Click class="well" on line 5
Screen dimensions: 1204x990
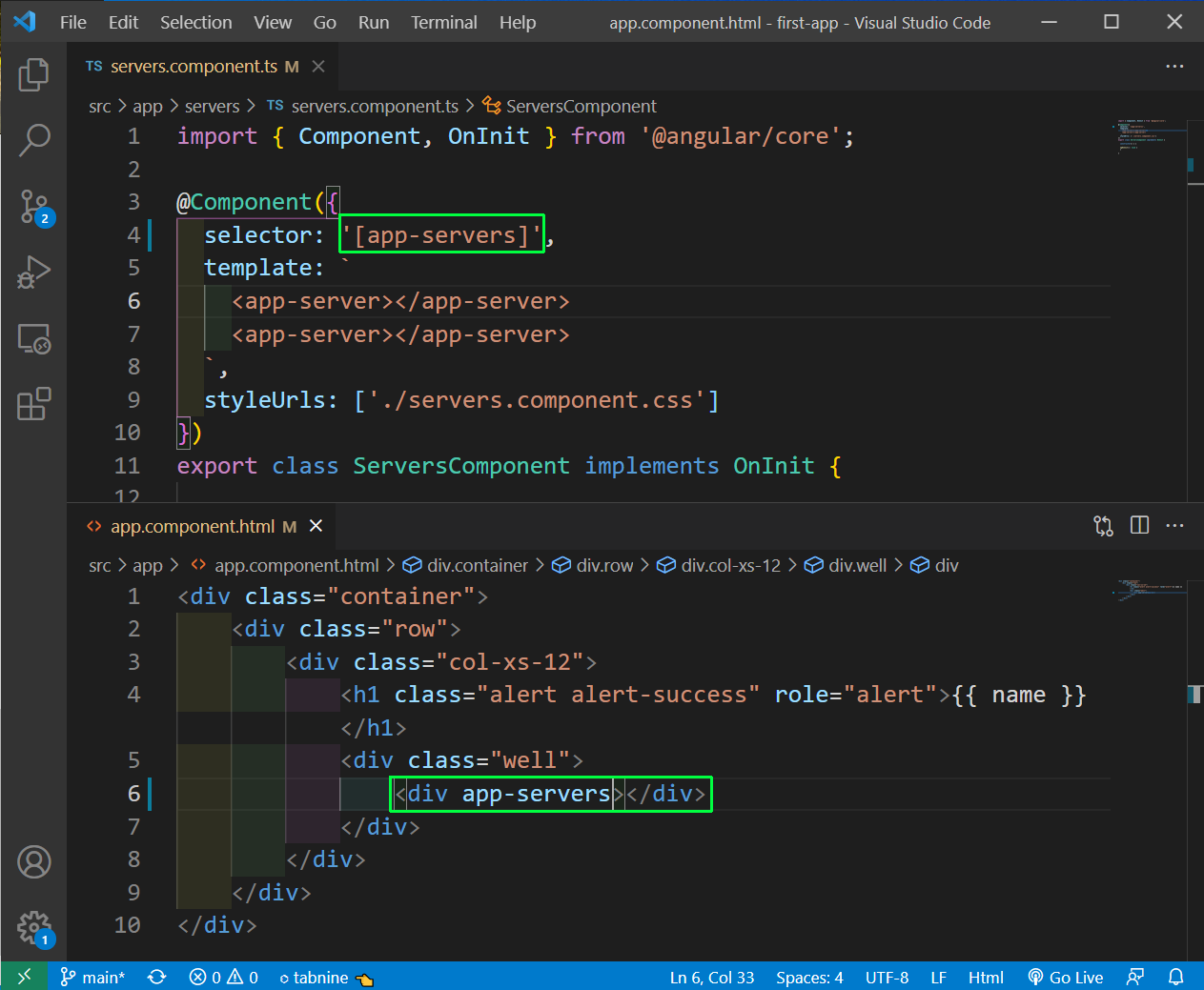pyautogui.click(x=489, y=760)
